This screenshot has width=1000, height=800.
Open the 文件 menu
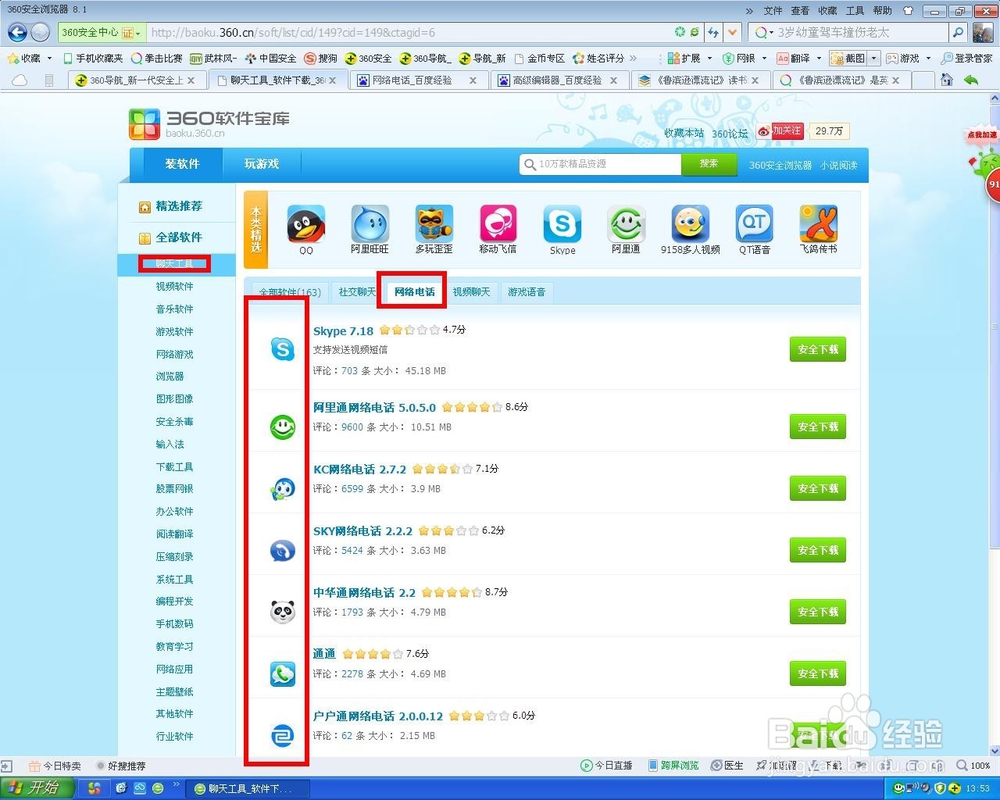point(772,10)
